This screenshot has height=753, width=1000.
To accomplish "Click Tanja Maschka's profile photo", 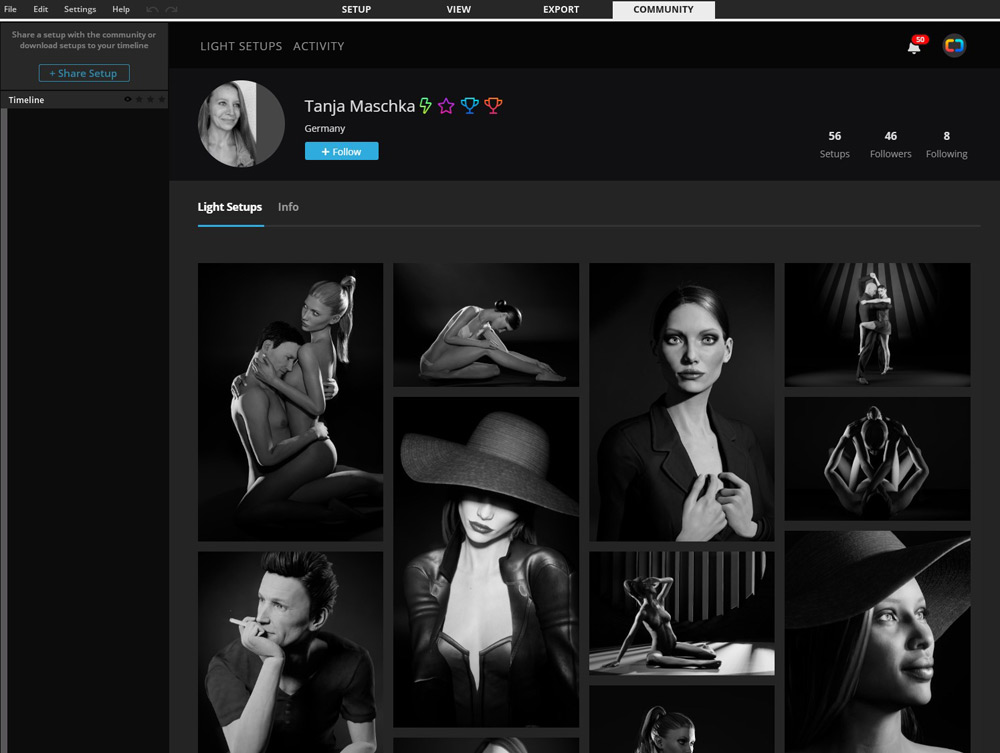I will point(241,124).
